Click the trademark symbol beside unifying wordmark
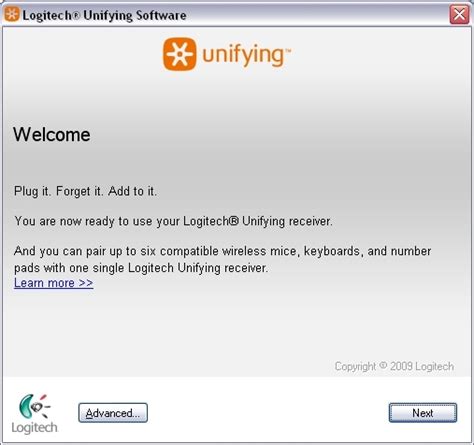Image resolution: width=474 pixels, height=445 pixels. click(288, 51)
